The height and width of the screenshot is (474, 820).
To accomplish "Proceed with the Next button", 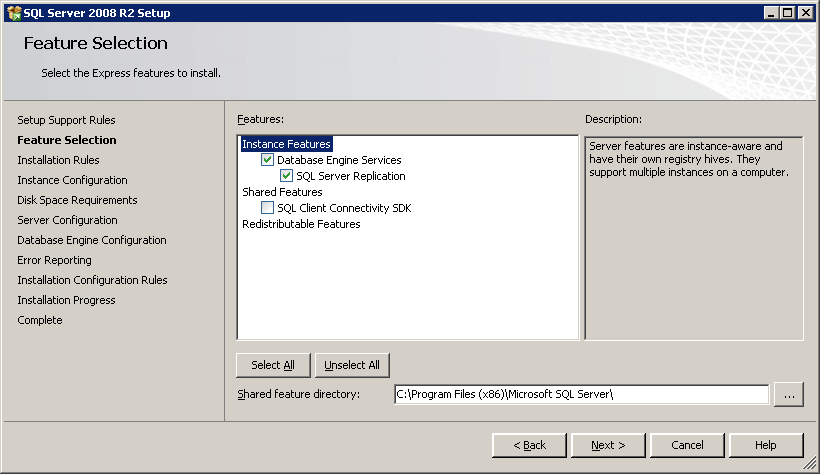I will point(608,445).
